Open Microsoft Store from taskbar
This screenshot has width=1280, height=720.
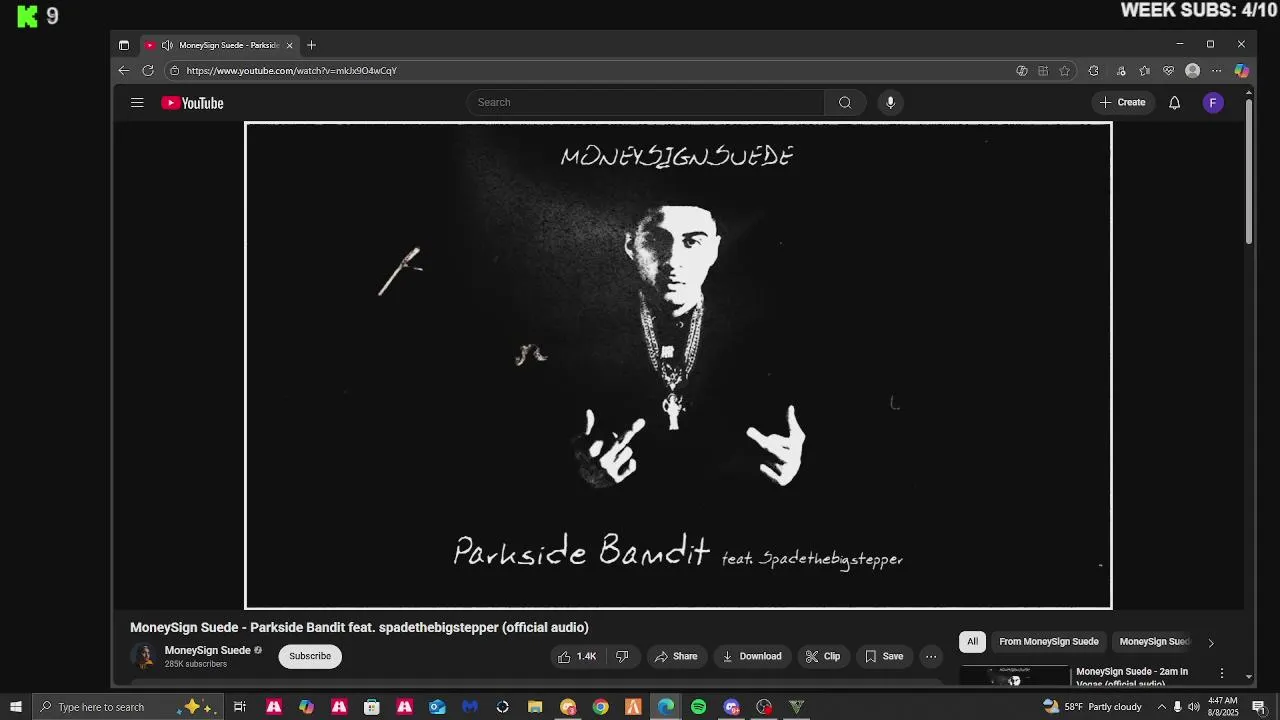[372, 707]
